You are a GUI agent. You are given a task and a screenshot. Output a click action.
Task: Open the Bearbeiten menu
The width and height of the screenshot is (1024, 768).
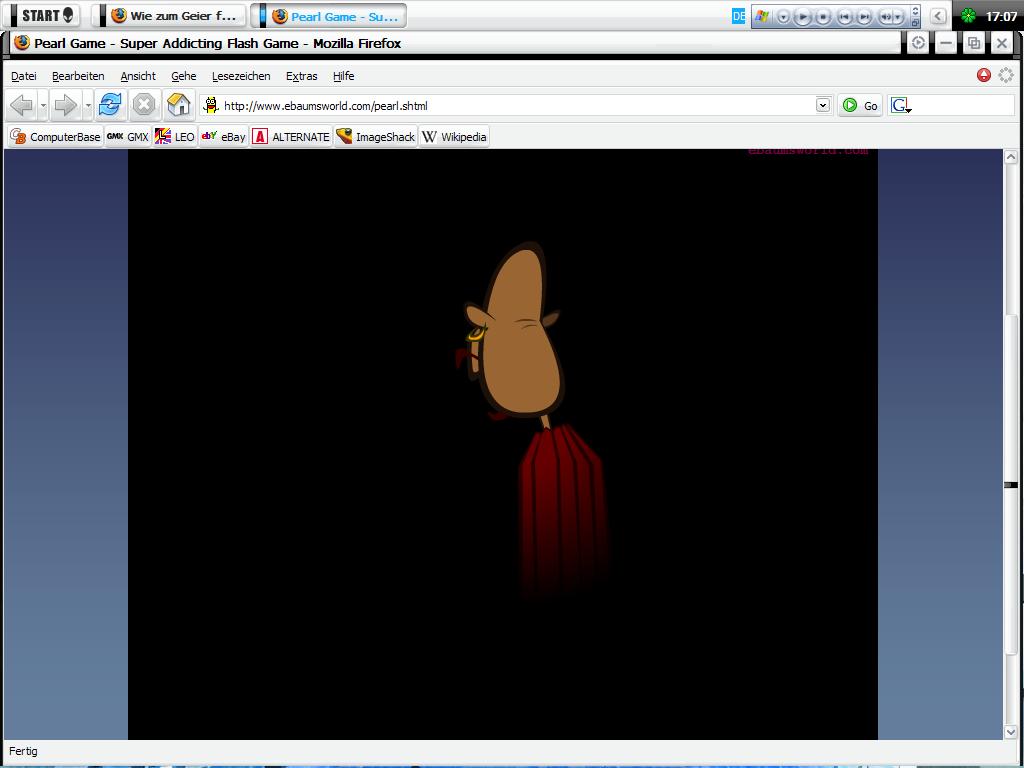tap(78, 76)
